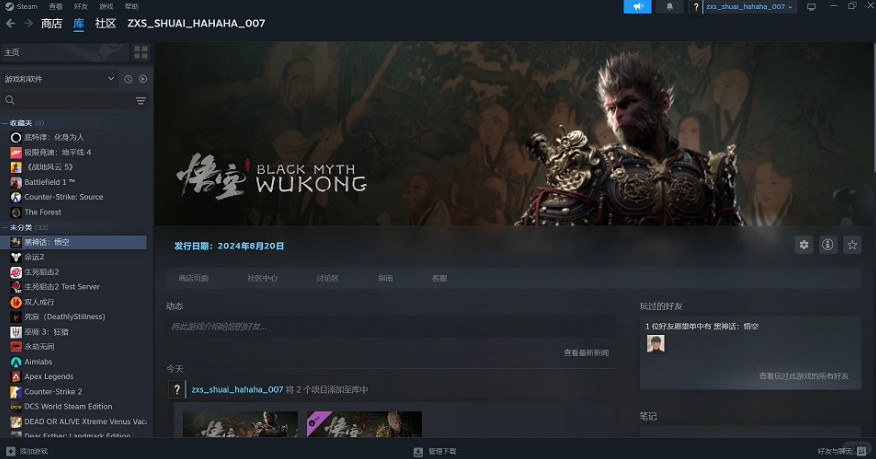Click the ready-to-play filter icon
Screen dimensions: 876x459
pyautogui.click(x=143, y=78)
